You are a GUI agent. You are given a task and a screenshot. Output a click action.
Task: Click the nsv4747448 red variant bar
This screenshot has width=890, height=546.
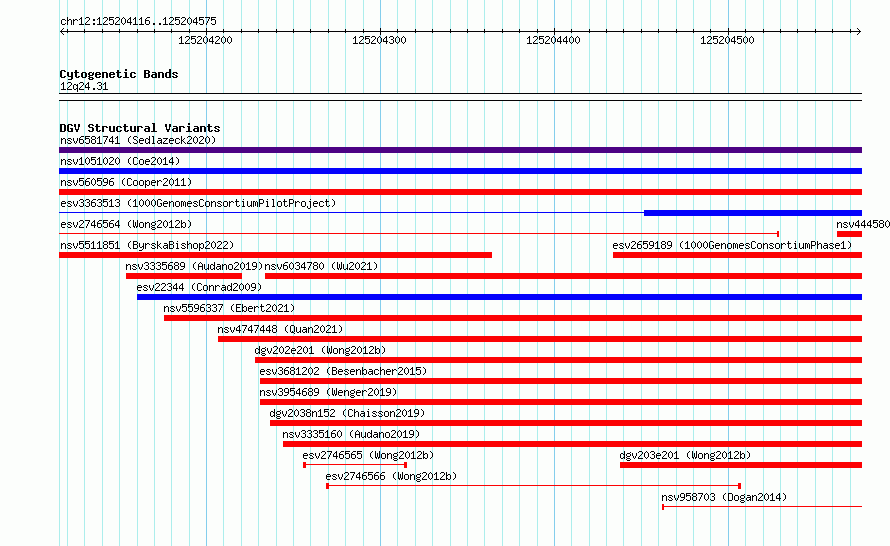pos(540,339)
